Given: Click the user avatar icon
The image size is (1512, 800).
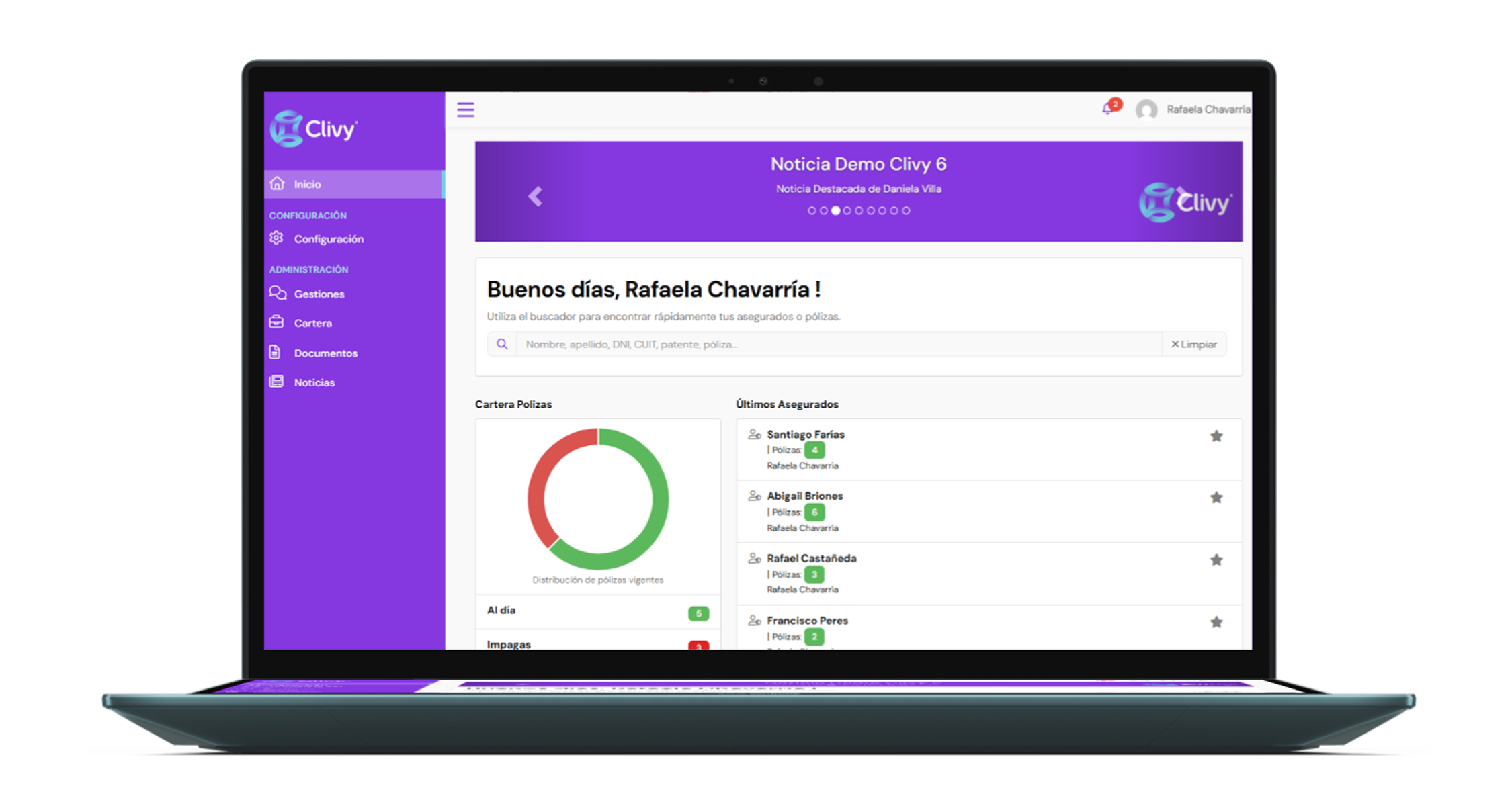Looking at the screenshot, I should [1146, 109].
